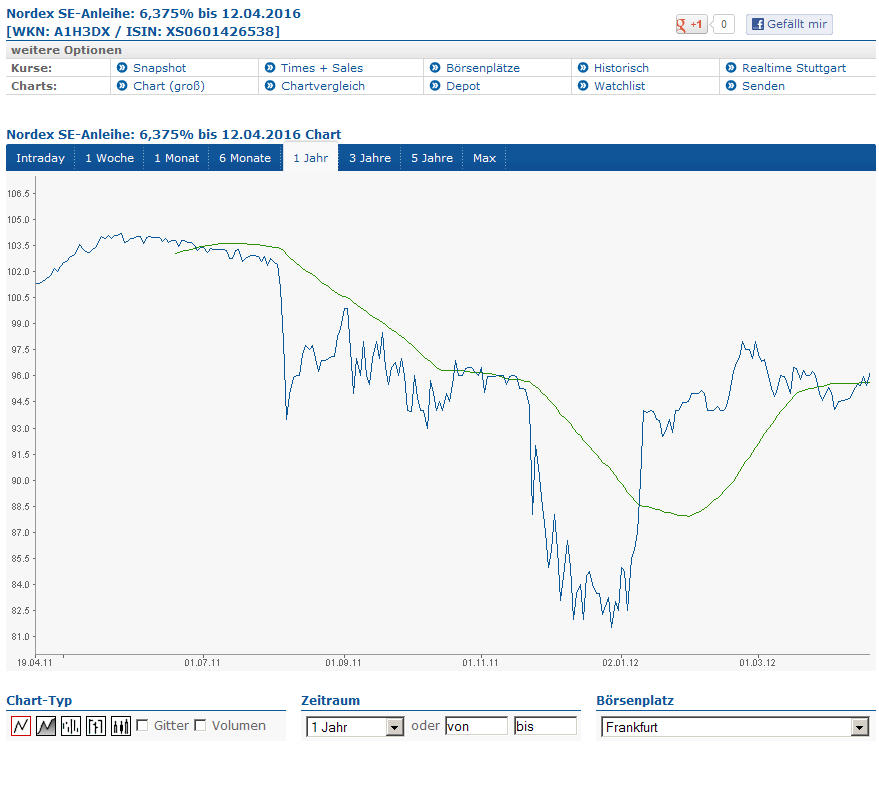Click the arrow icon beside Snapshot
This screenshot has width=879, height=801.
pyautogui.click(x=122, y=68)
